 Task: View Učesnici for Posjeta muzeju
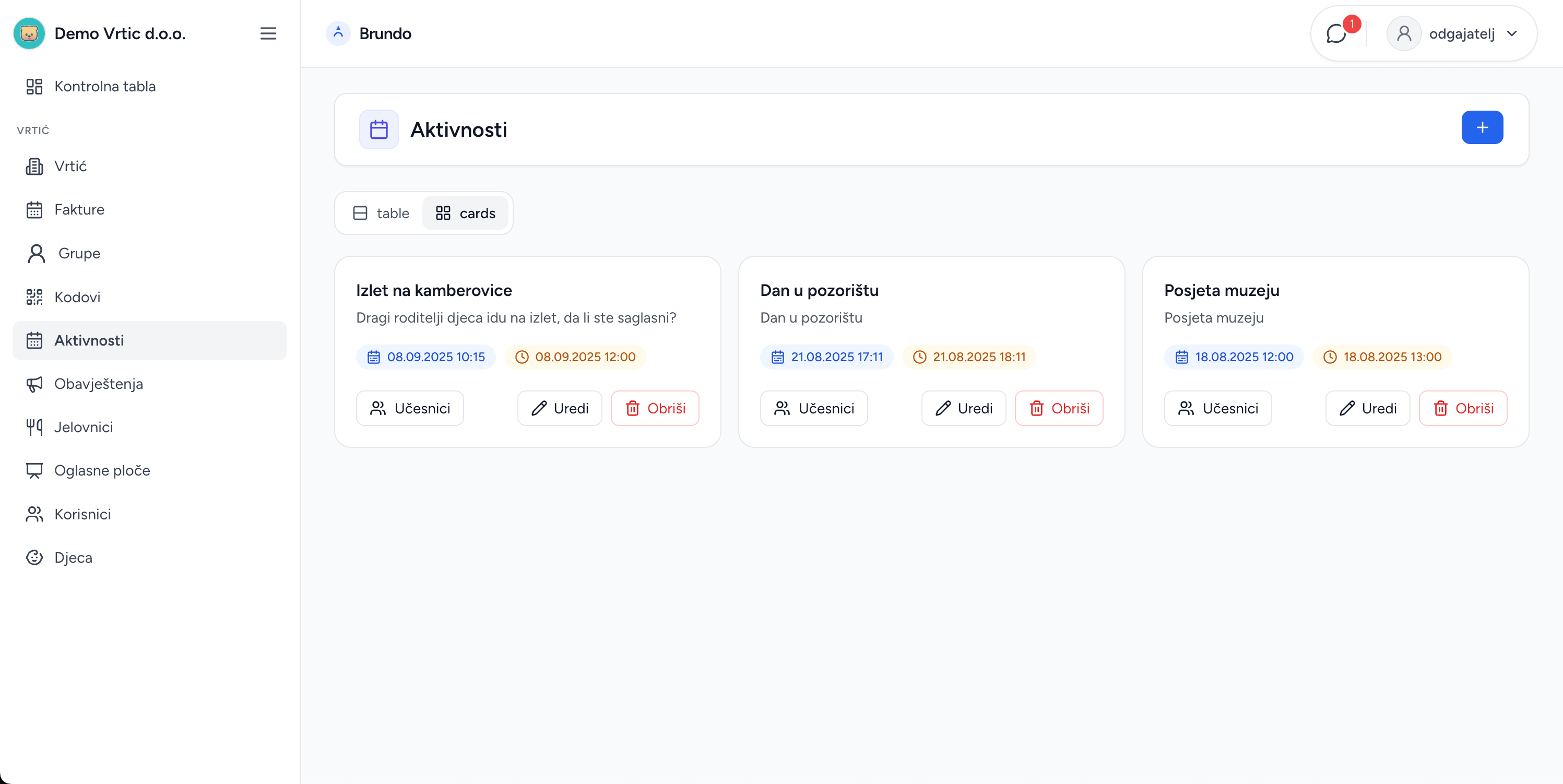pyautogui.click(x=1218, y=408)
